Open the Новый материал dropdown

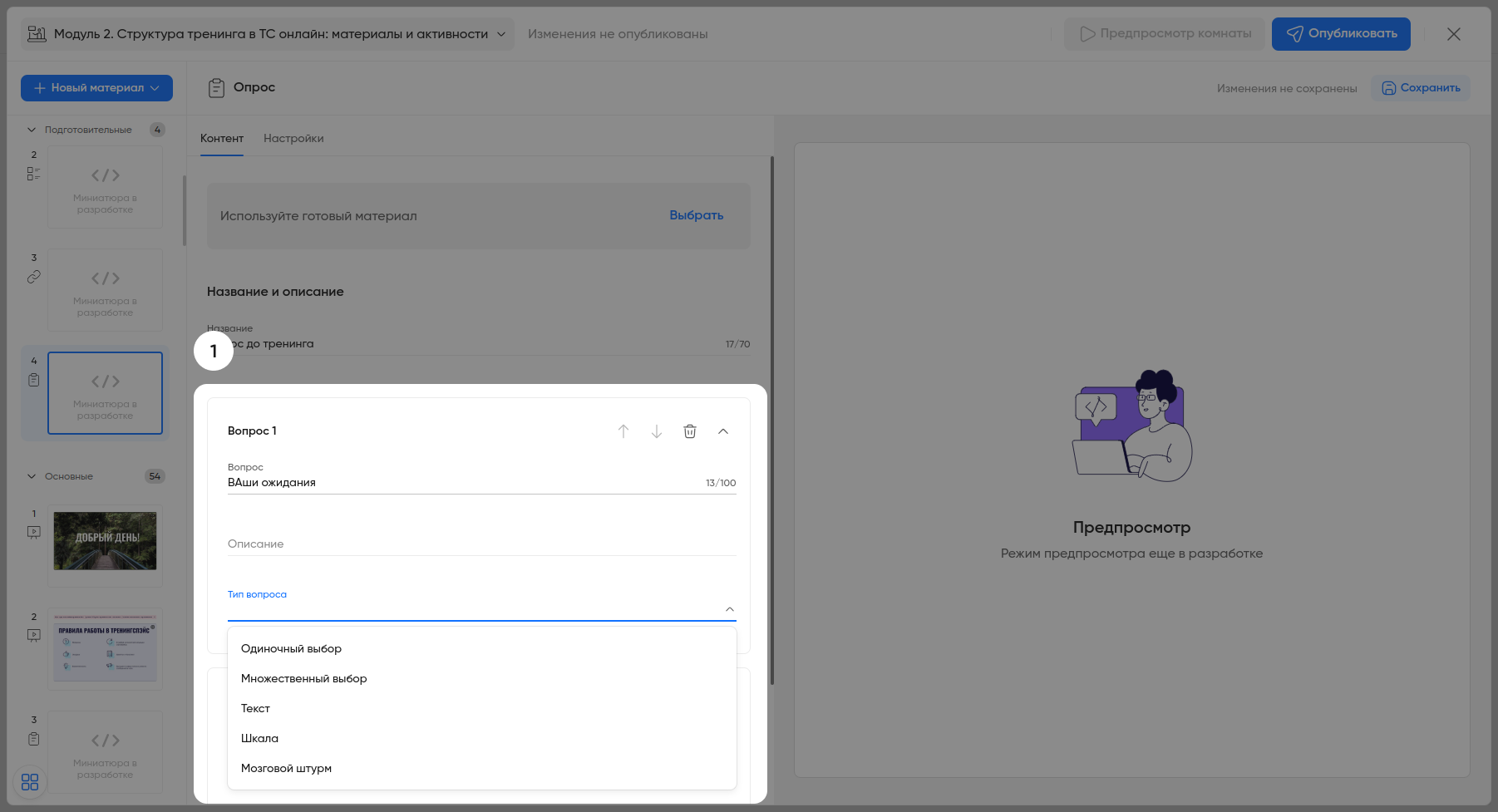coord(96,88)
